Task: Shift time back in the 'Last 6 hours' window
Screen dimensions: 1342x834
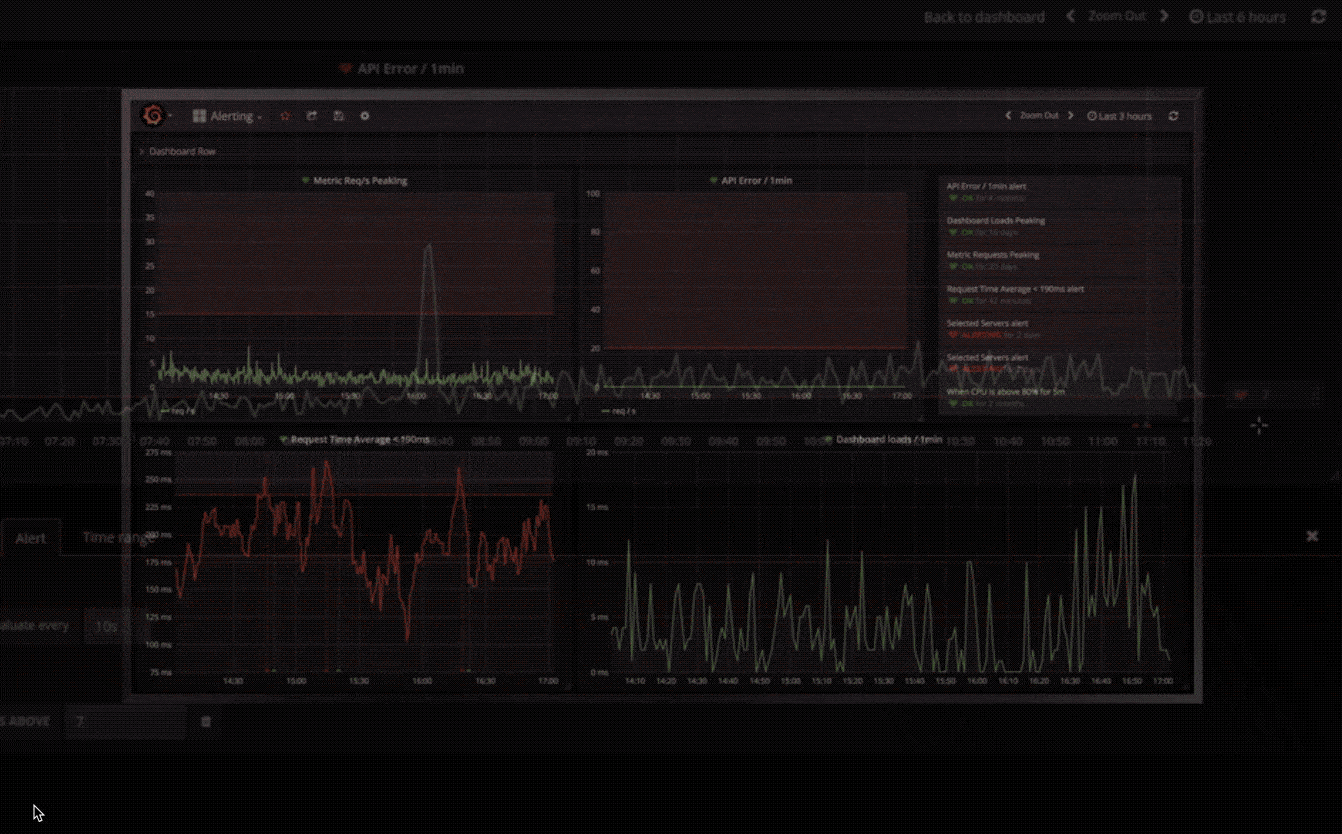Action: [1071, 17]
